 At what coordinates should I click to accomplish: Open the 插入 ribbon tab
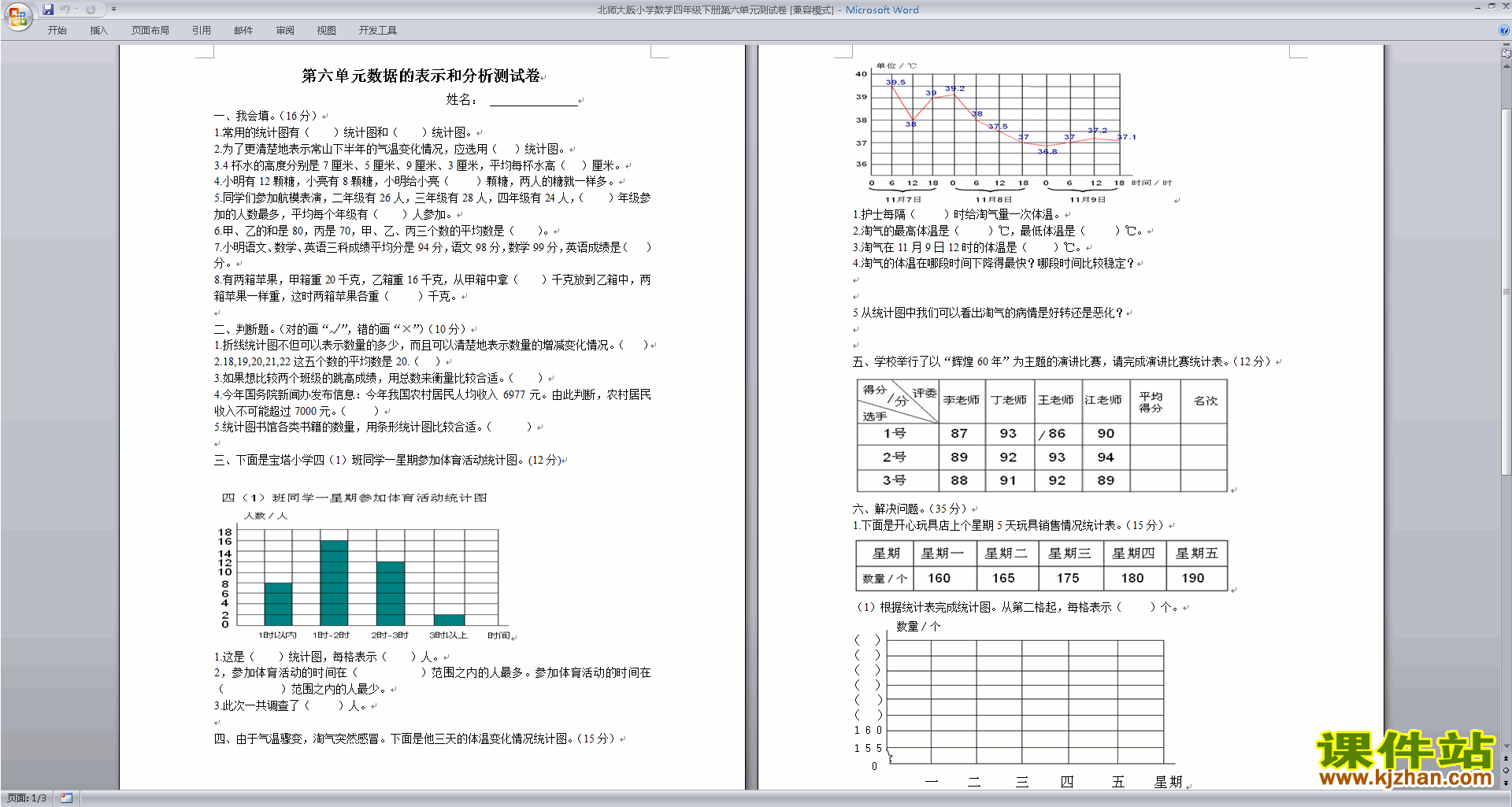point(98,30)
